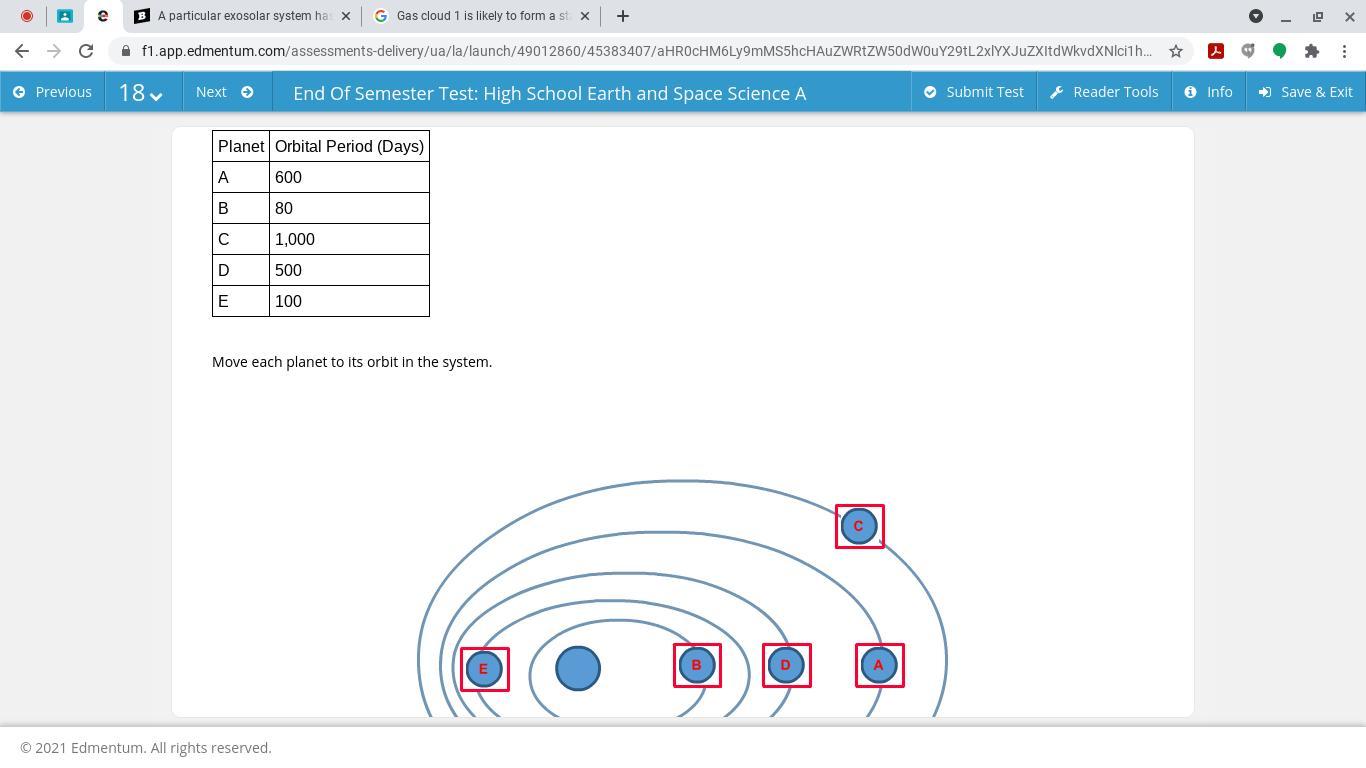Click planet "C" row label in table

(x=241, y=239)
